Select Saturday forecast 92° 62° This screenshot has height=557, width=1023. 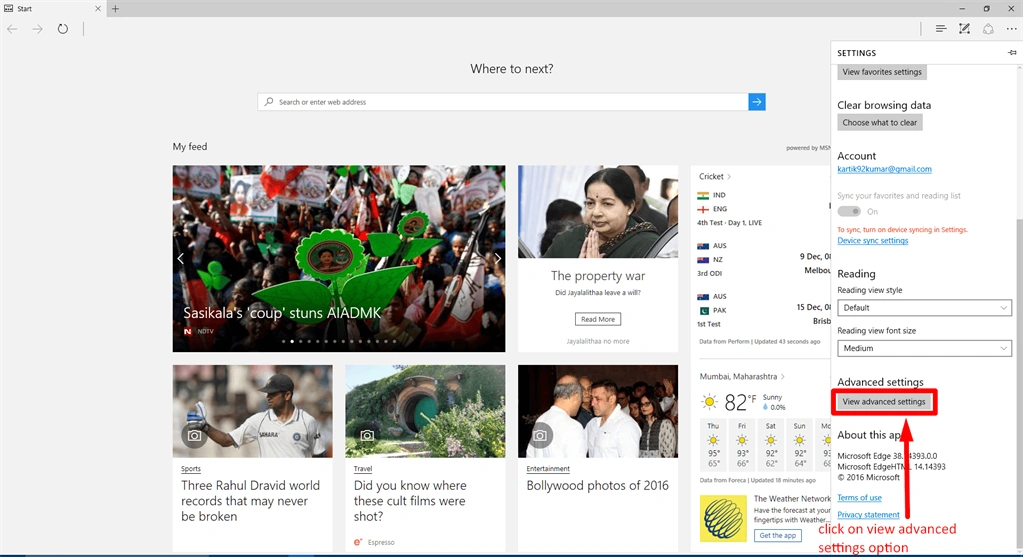pos(771,445)
